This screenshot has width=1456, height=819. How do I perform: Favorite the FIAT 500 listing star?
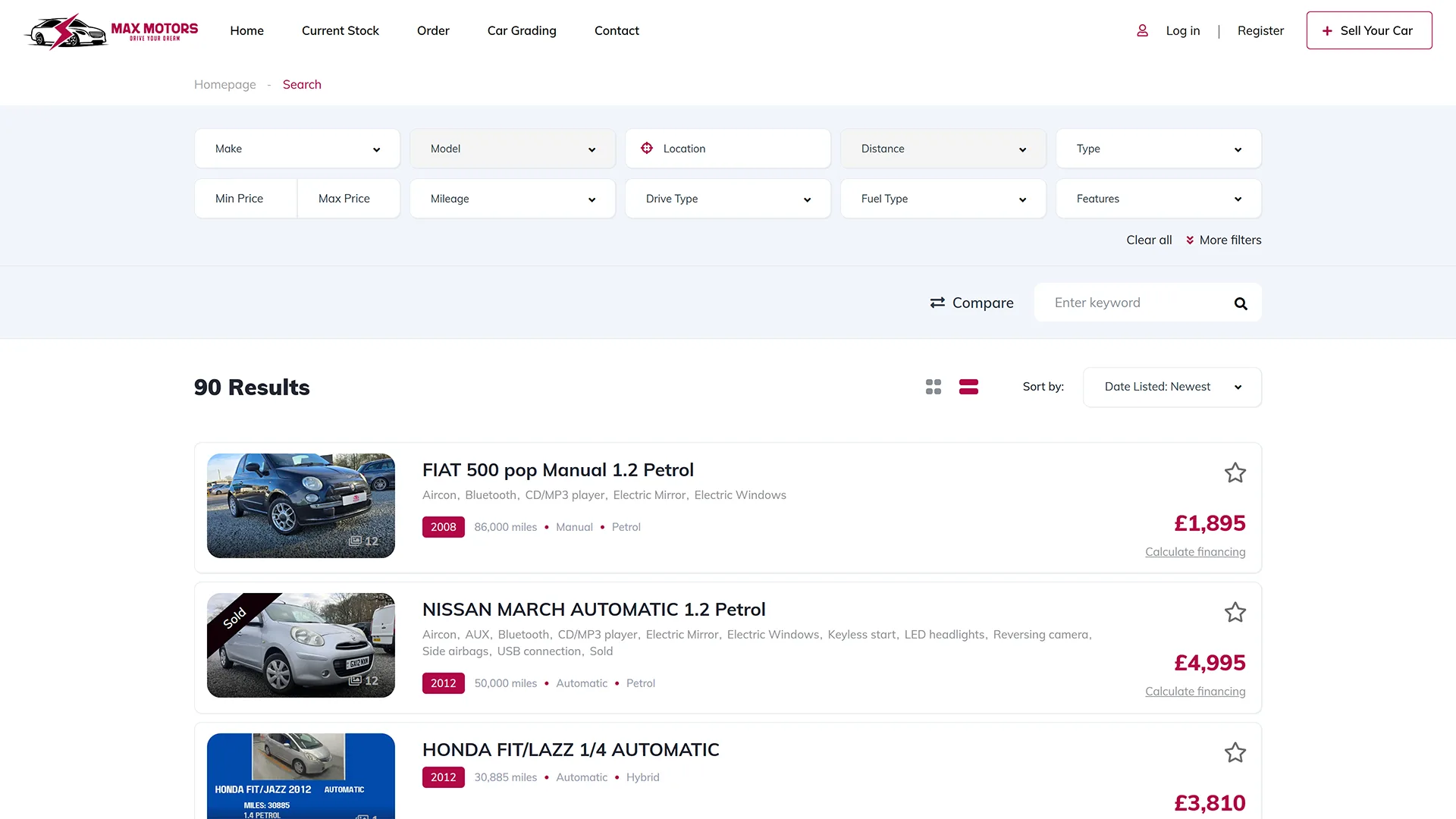[1235, 473]
